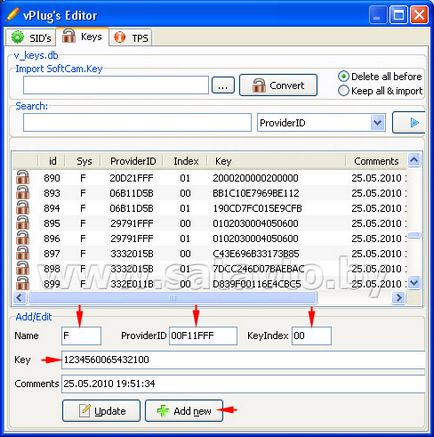Click the padlock icon for row 899
Viewport: 434px width, 437px height.
coord(23,283)
